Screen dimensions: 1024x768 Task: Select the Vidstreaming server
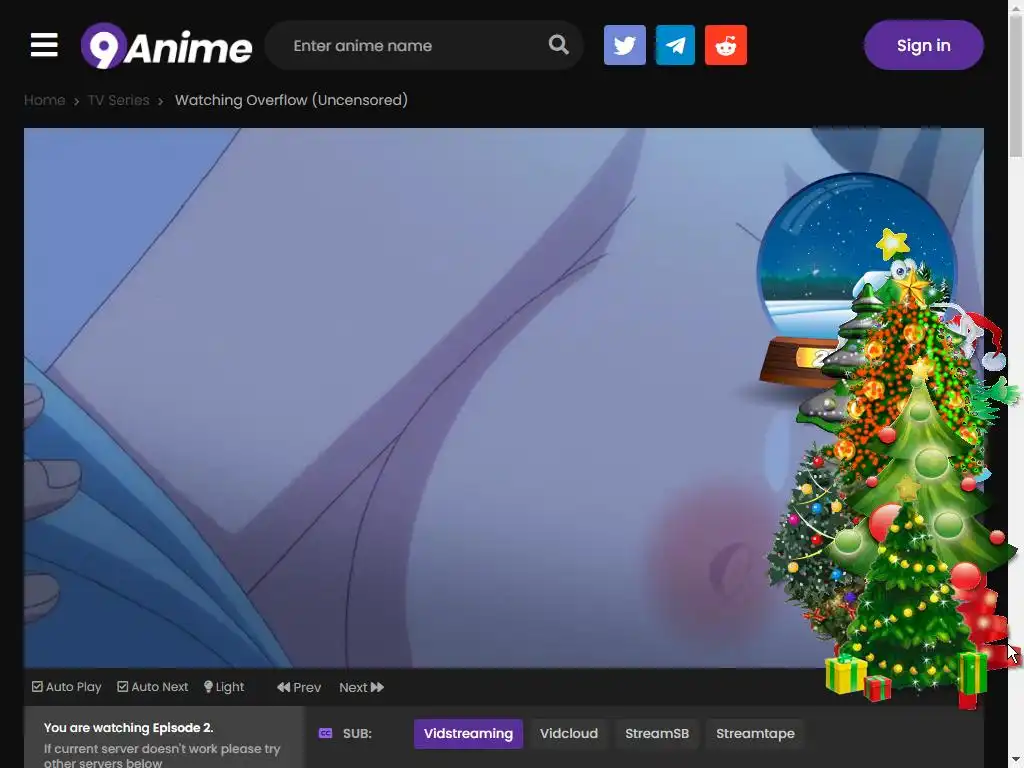pos(468,733)
